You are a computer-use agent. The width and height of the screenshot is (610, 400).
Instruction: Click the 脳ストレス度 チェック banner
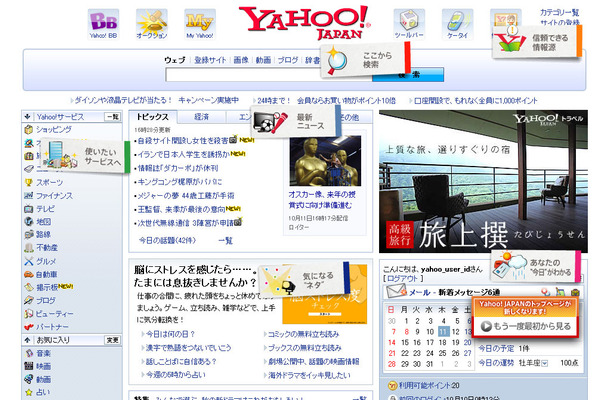[325, 295]
